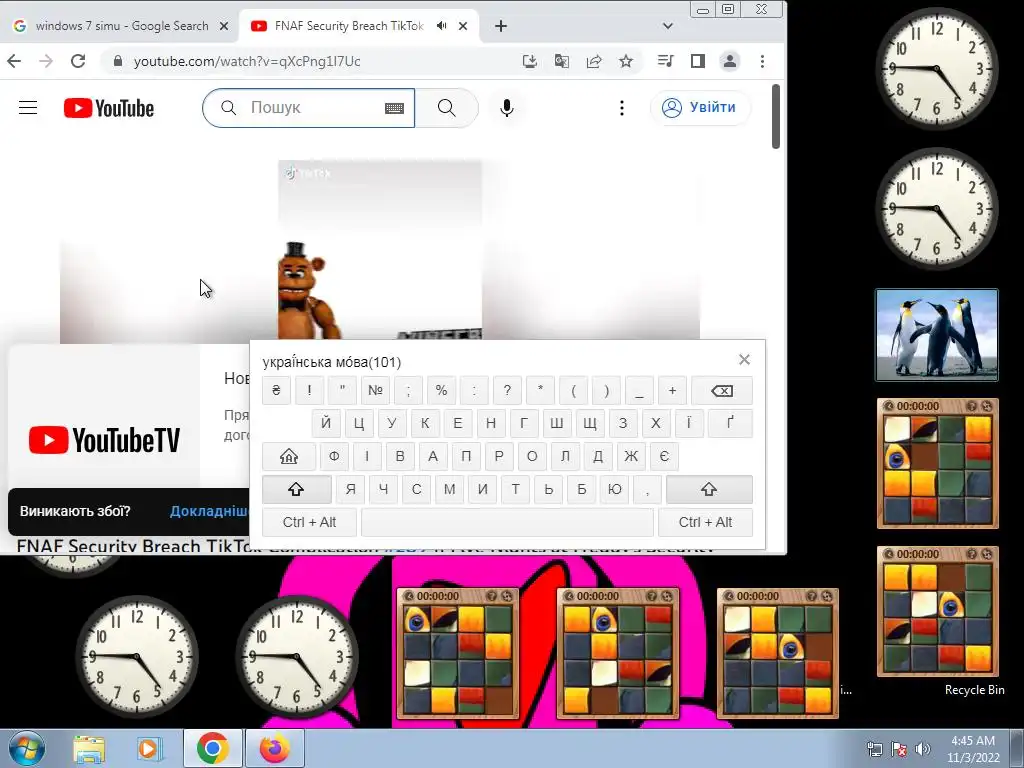Open the YouTube hamburger guide menu

(x=28, y=108)
